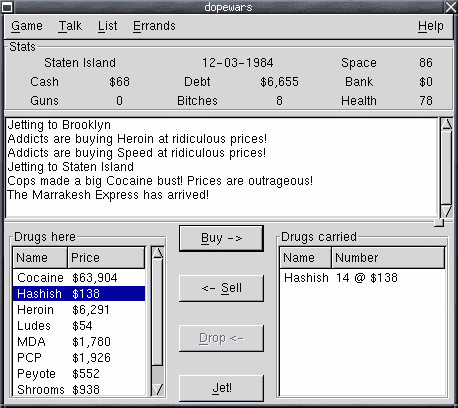
Task: Select Cocaine in the Drugs here list
Action: (x=79, y=278)
